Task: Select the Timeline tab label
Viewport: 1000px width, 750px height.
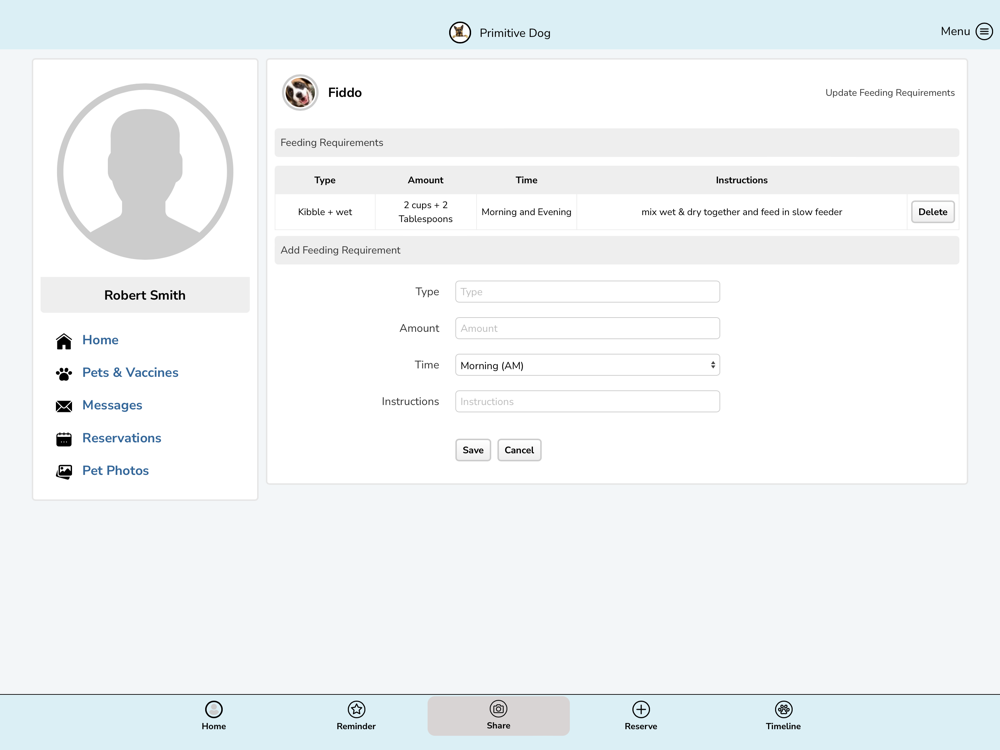Action: [x=783, y=726]
